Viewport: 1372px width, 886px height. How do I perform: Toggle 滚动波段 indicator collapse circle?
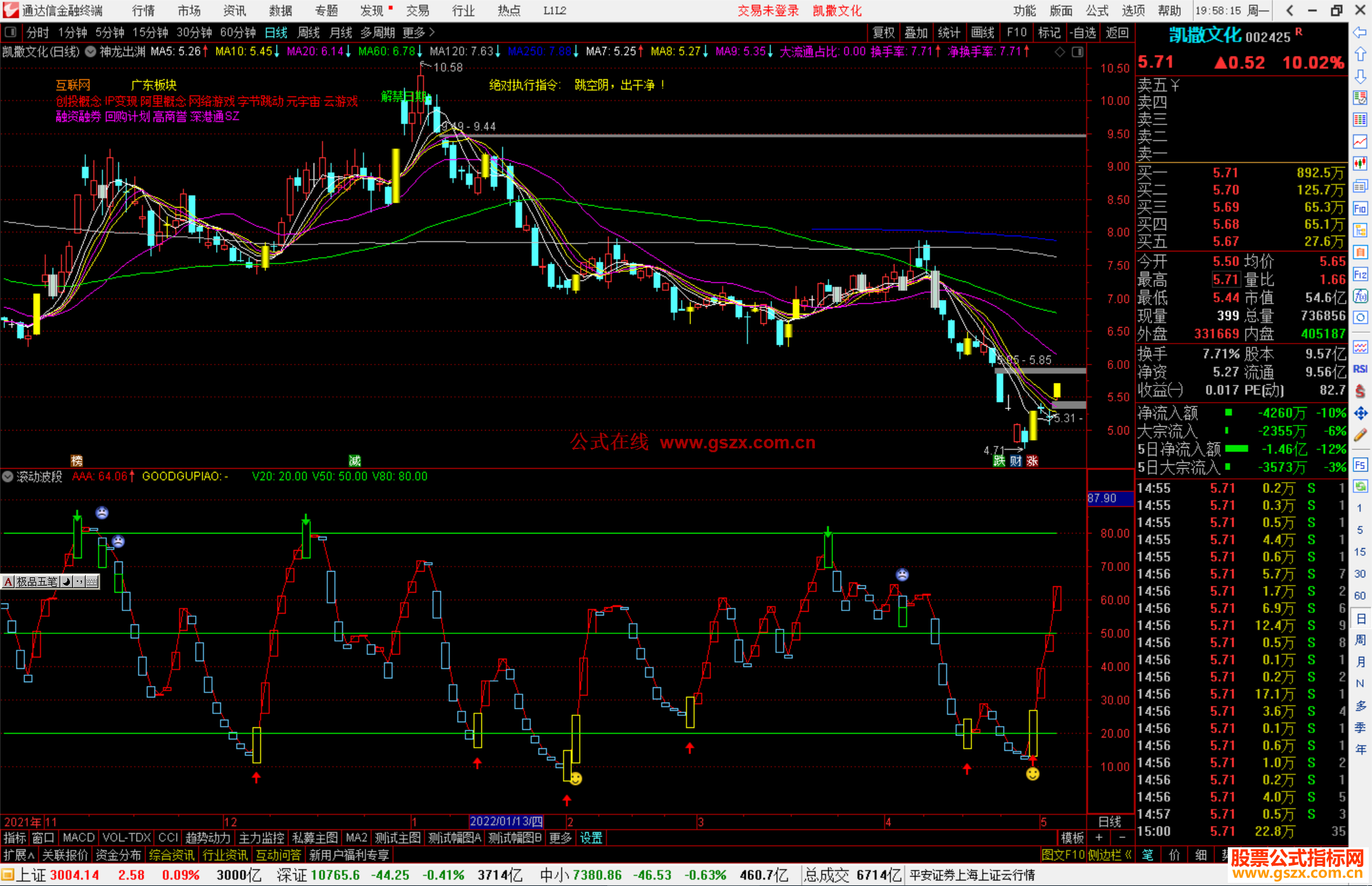(x=8, y=476)
